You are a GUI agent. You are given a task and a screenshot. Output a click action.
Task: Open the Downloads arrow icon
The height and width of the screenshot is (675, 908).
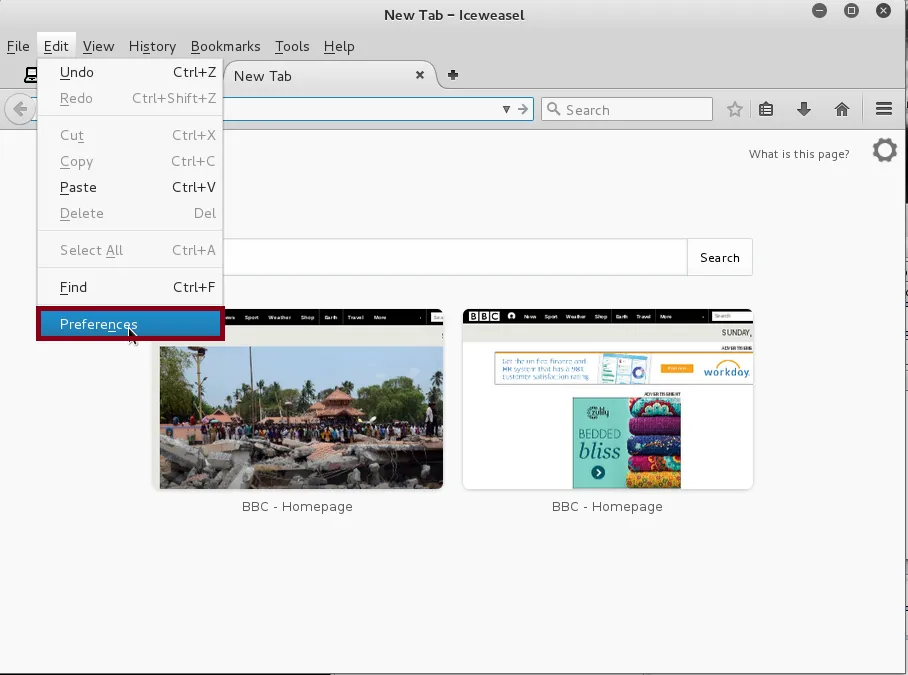click(x=803, y=109)
